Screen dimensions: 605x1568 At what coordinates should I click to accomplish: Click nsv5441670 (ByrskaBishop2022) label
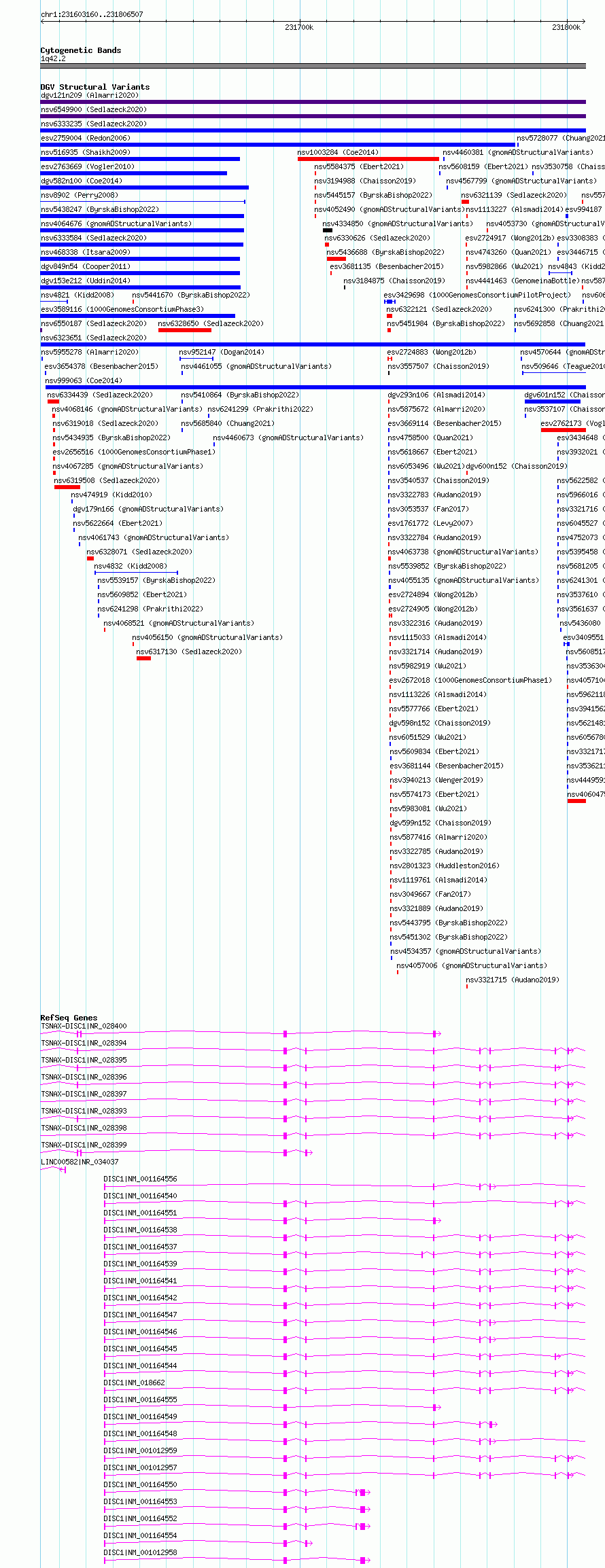pyautogui.click(x=191, y=295)
